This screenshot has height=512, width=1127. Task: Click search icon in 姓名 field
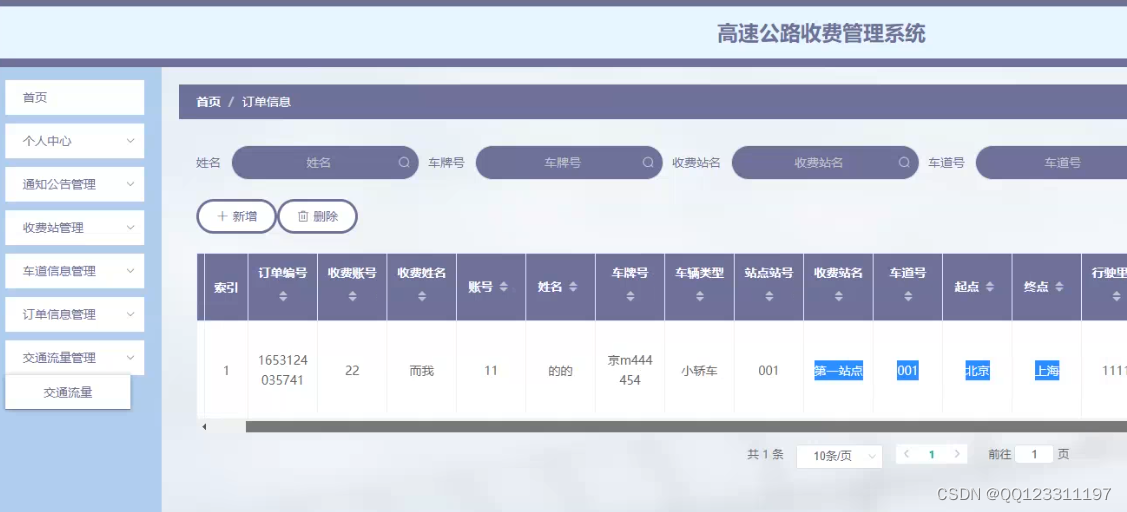pyautogui.click(x=404, y=163)
